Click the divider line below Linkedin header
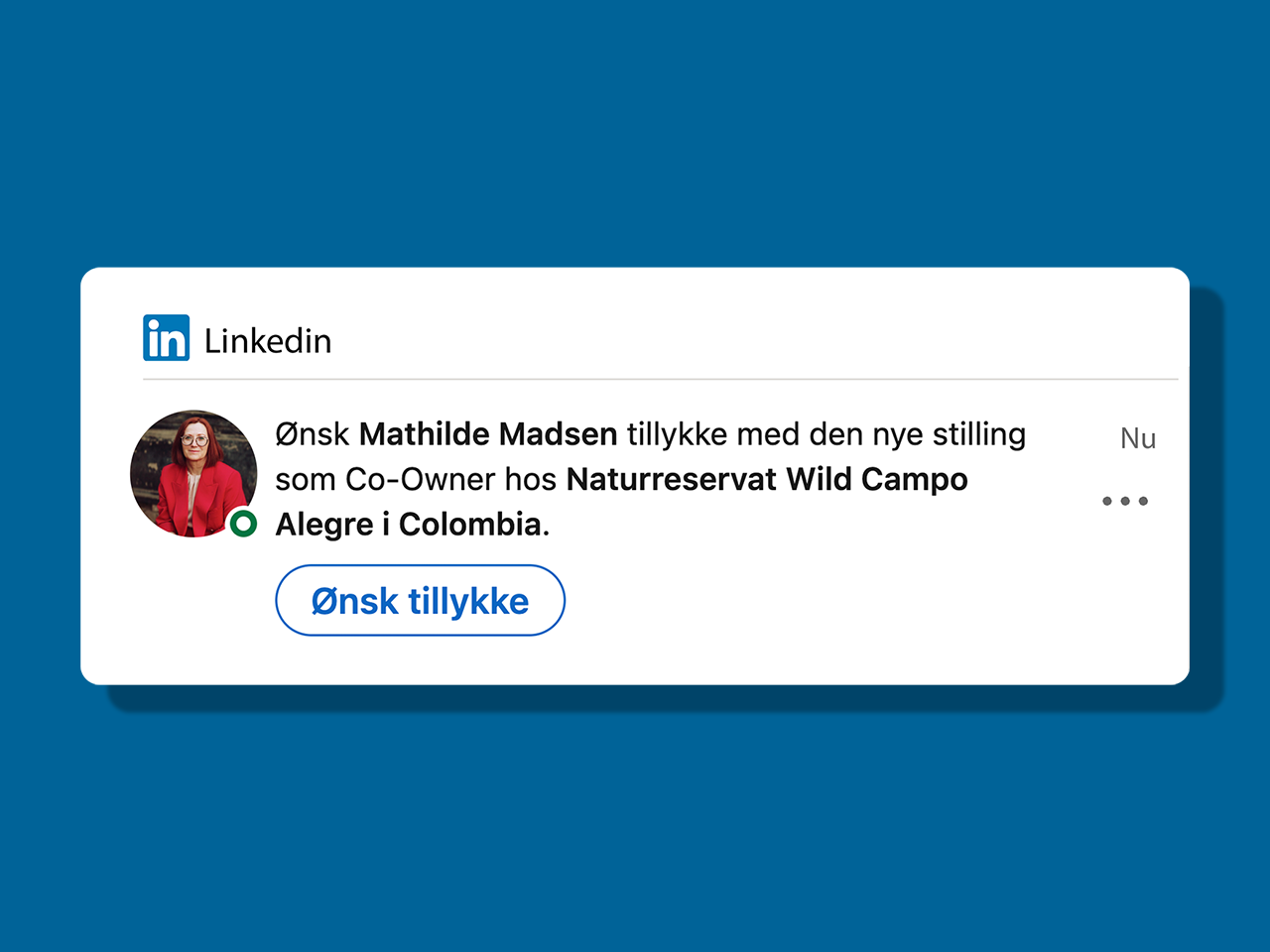Image resolution: width=1270 pixels, height=952 pixels. 661,379
